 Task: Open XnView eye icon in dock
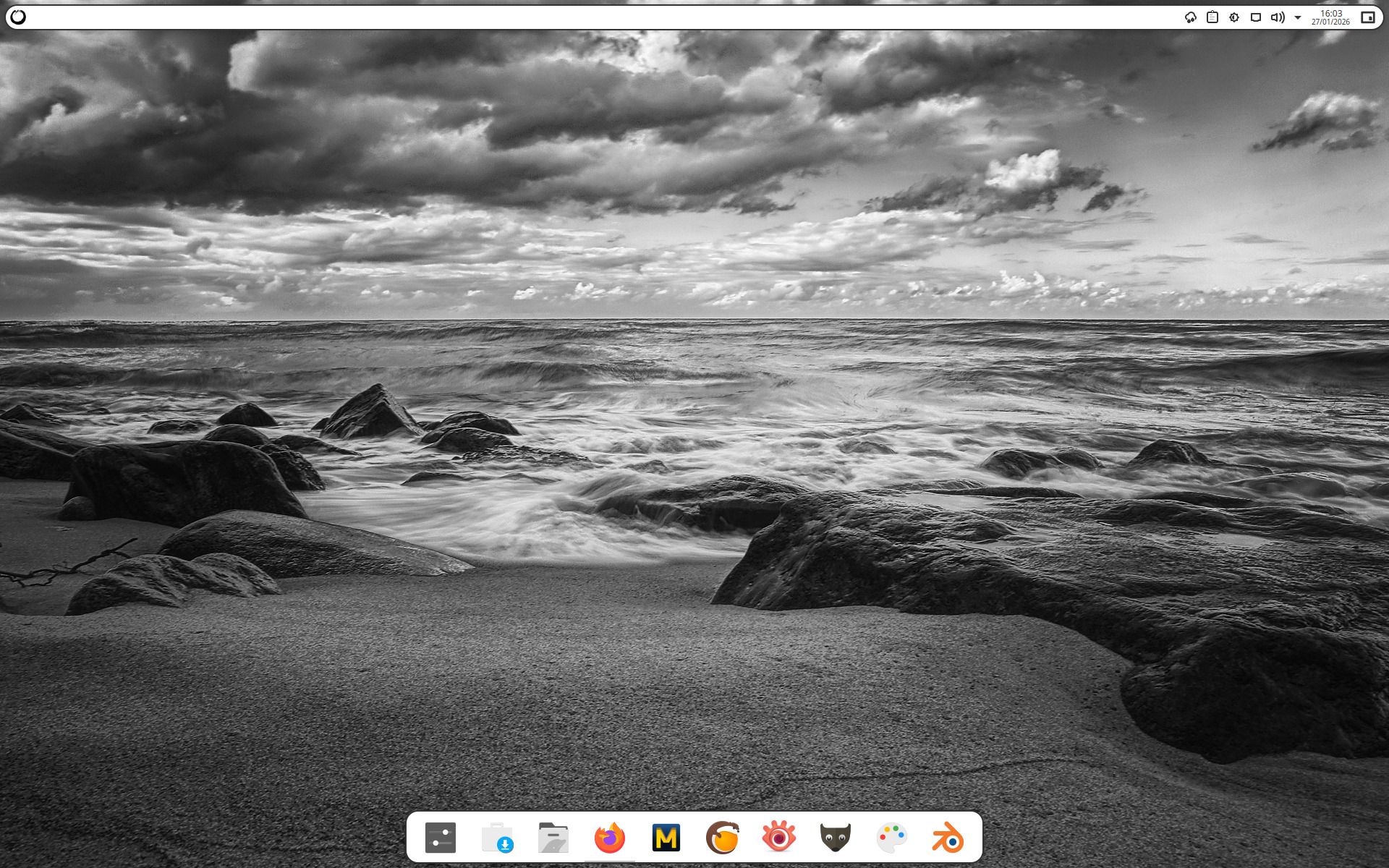tap(779, 838)
